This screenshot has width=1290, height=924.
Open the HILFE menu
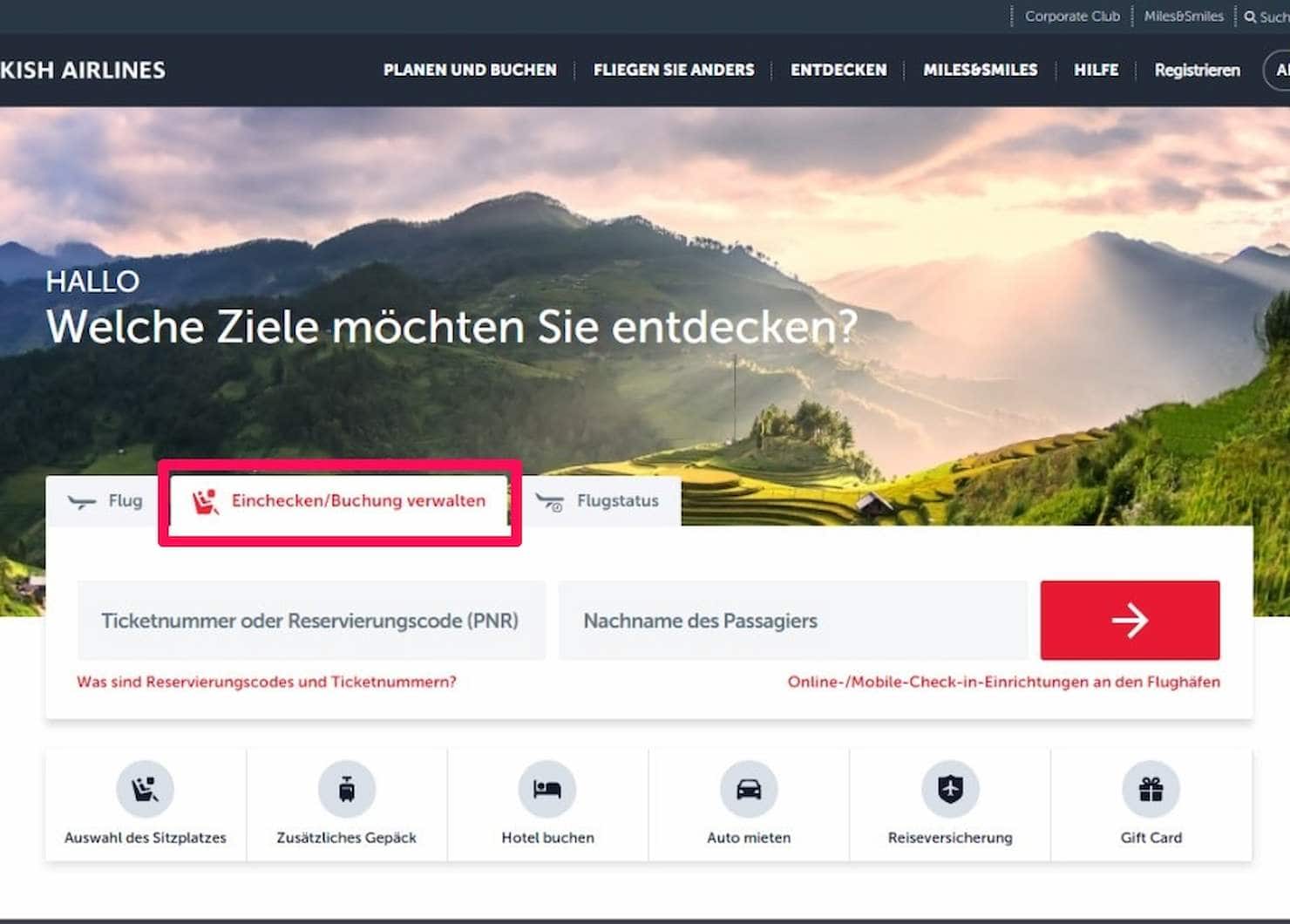1096,70
